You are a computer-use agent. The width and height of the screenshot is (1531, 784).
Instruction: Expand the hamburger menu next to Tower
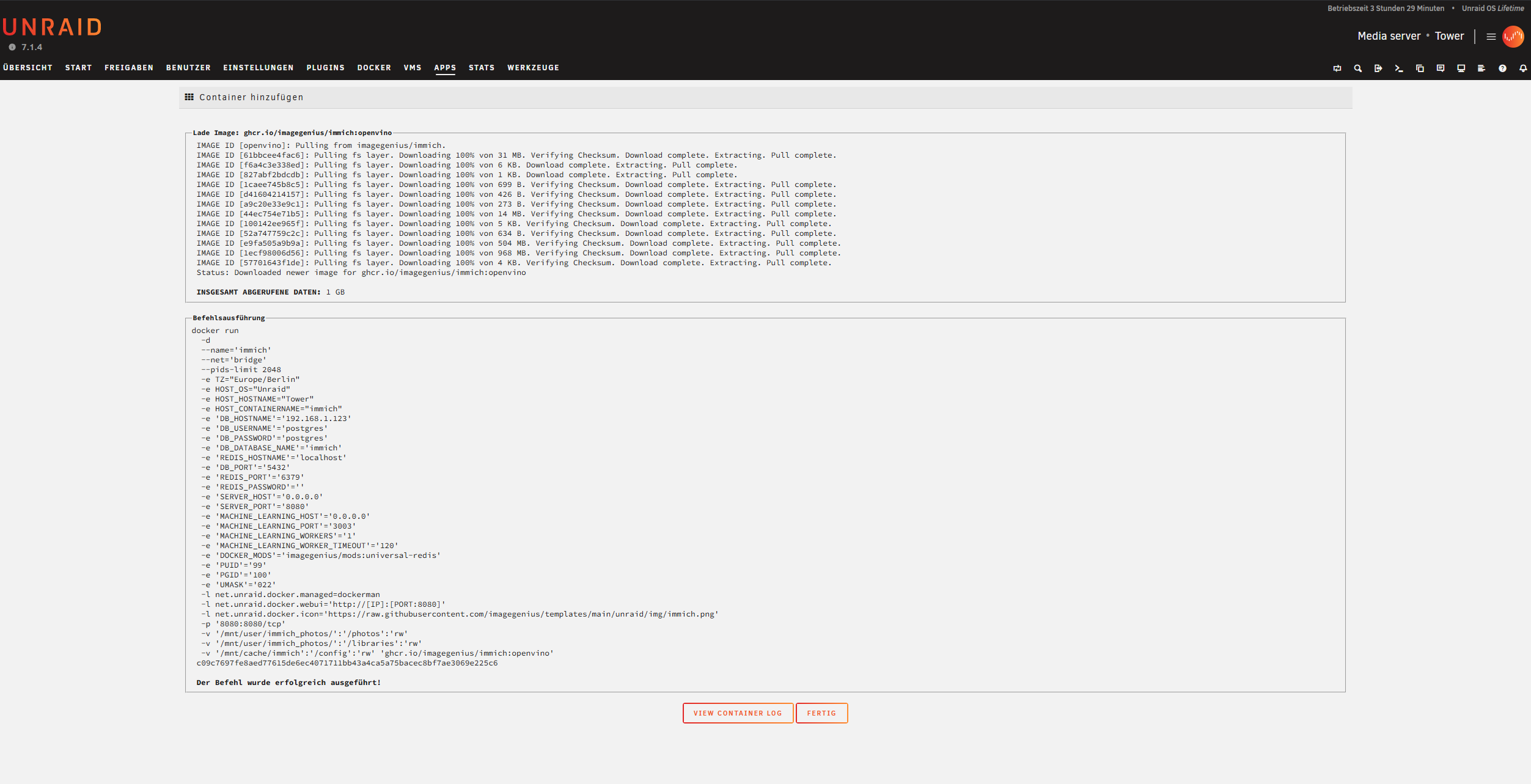[x=1491, y=37]
